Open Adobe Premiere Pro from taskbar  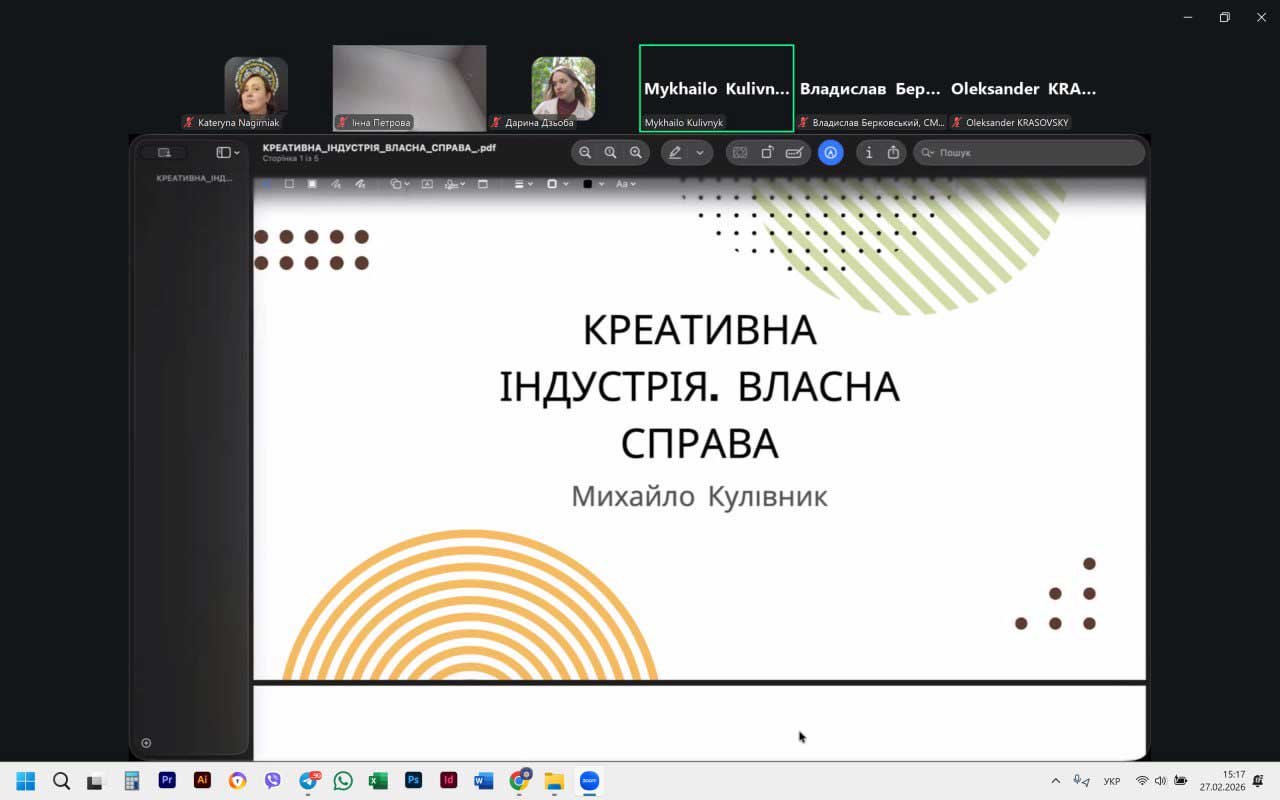tap(167, 781)
